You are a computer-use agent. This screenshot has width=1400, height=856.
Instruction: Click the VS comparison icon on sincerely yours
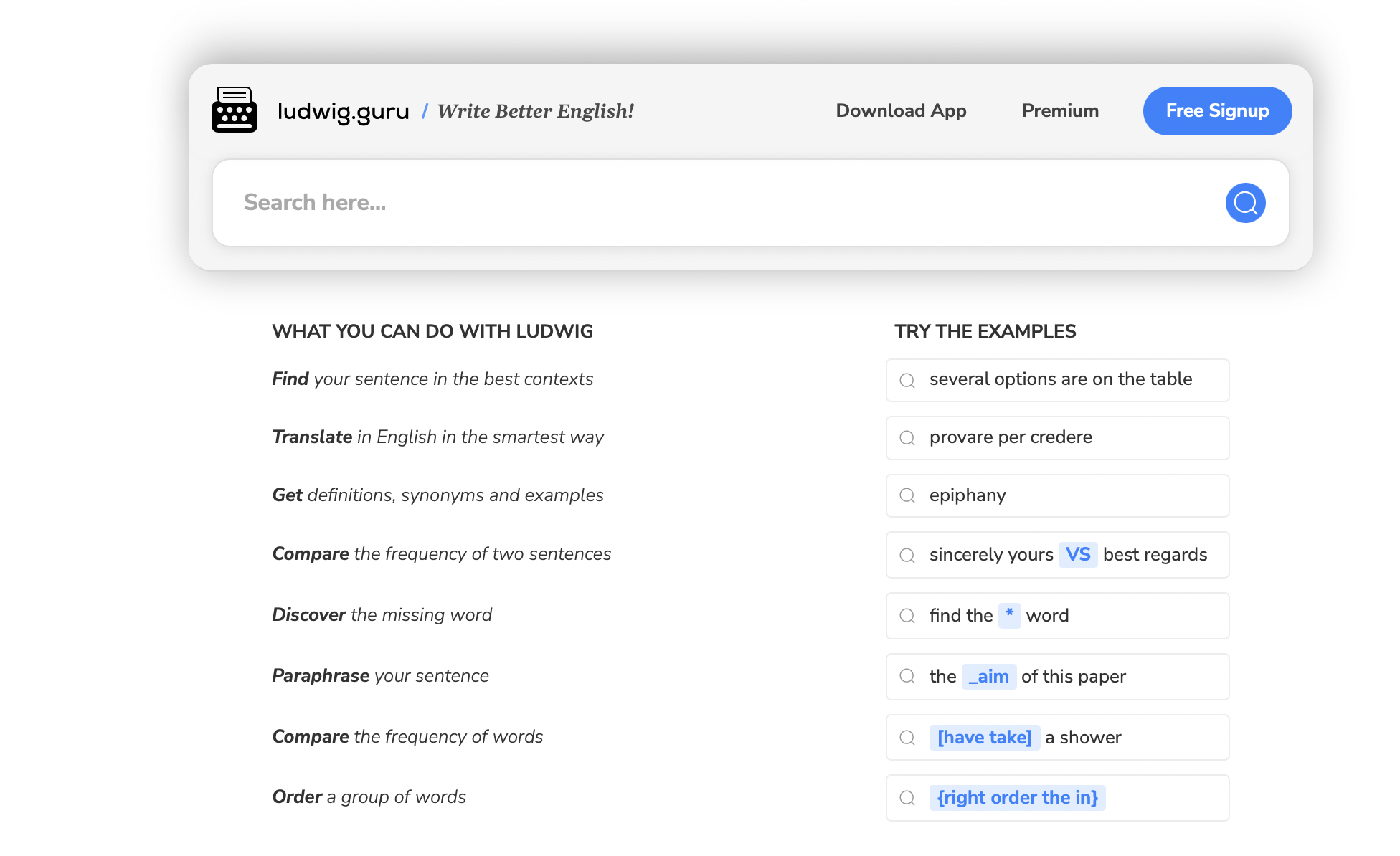(1077, 555)
